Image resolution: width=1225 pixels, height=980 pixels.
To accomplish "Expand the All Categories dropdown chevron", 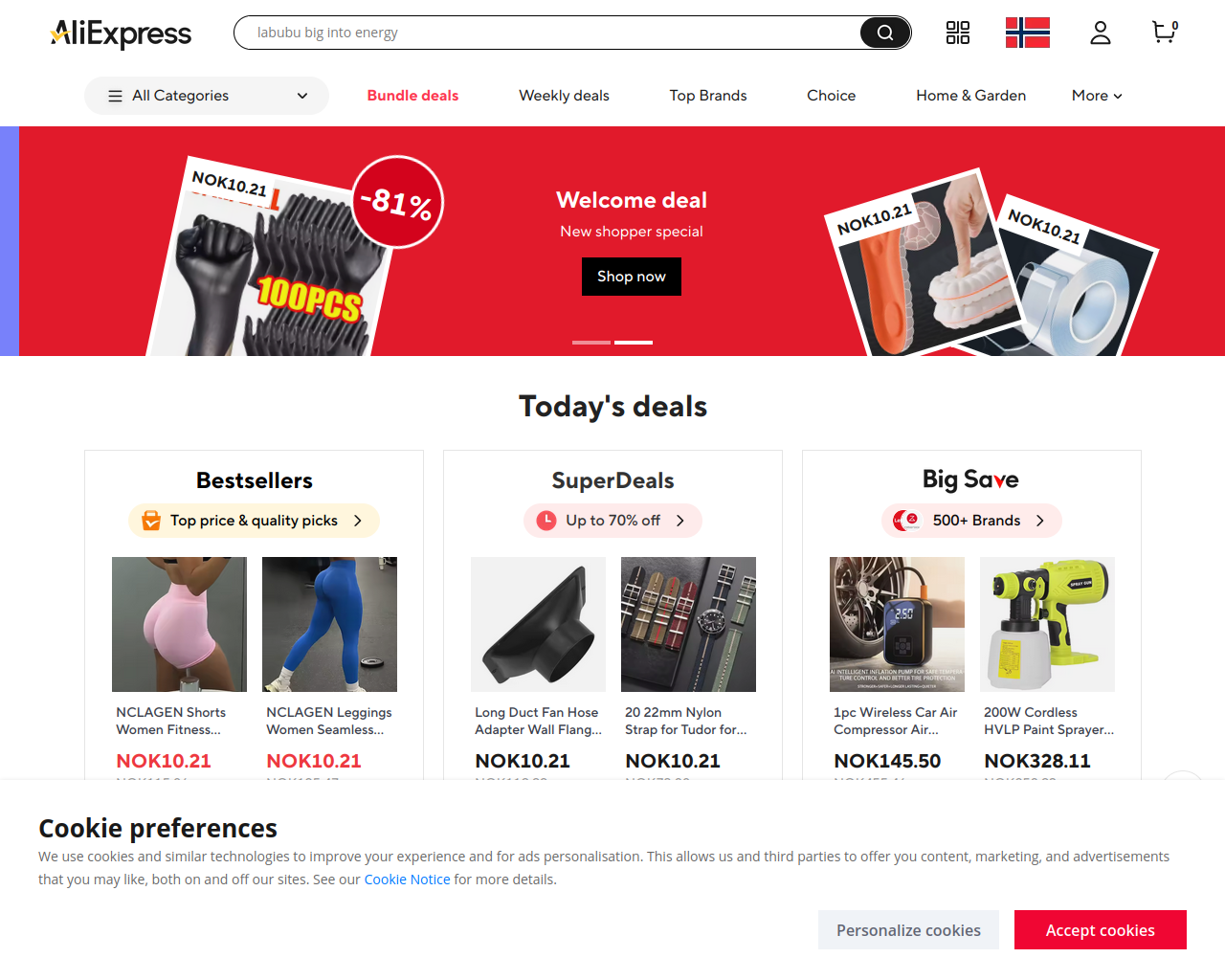I will tap(302, 96).
